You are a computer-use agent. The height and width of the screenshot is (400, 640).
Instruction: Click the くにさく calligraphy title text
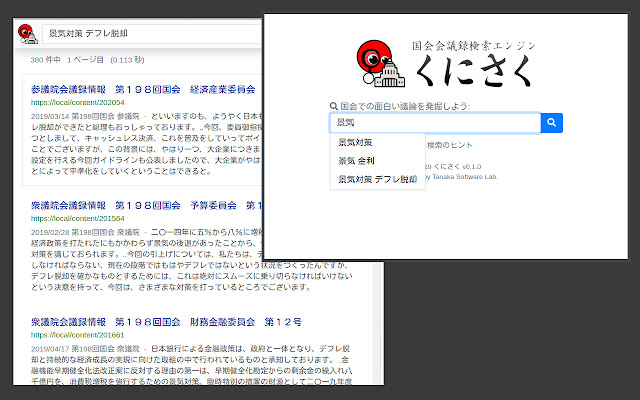[x=473, y=71]
